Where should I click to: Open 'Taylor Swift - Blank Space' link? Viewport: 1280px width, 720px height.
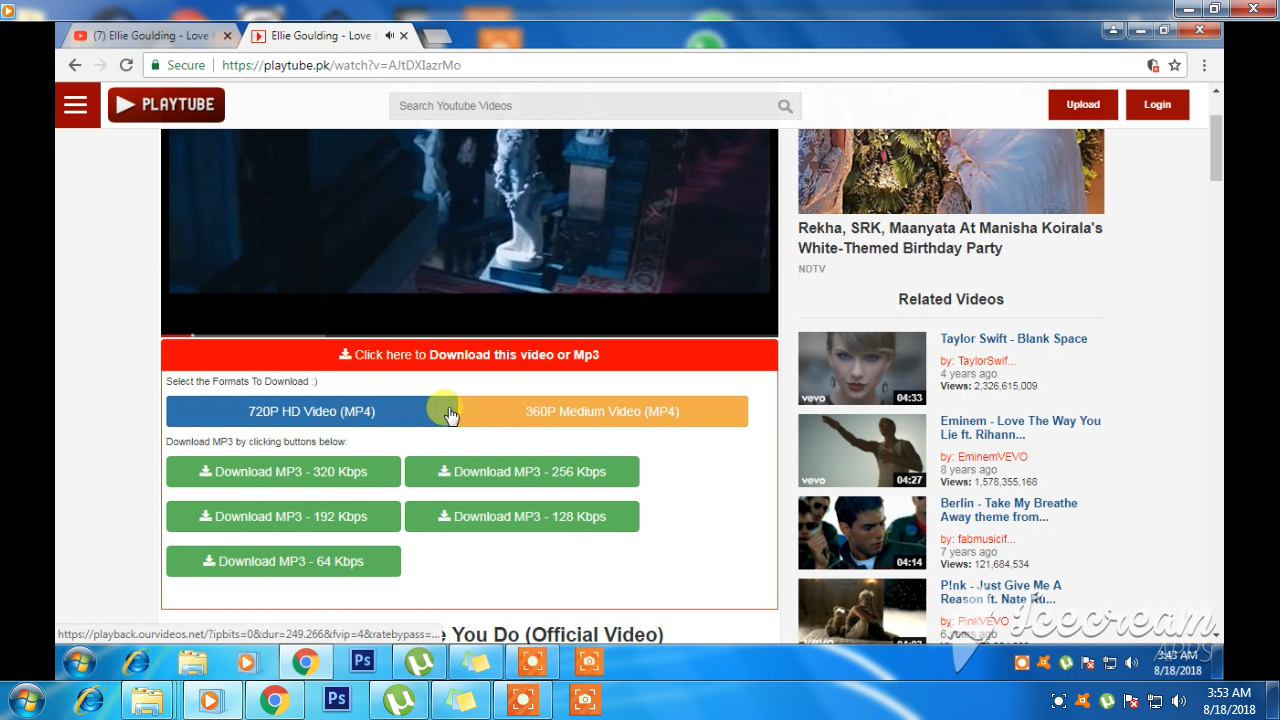tap(1013, 339)
